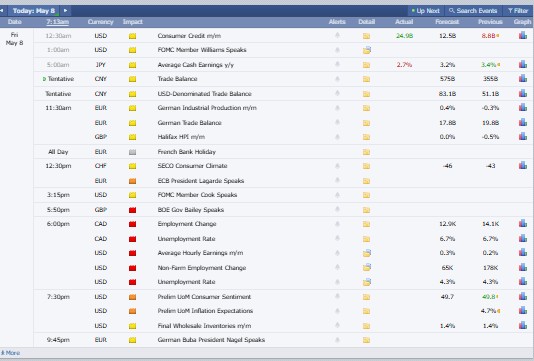Click the Actual column header
The height and width of the screenshot is (361, 534).
coord(404,22)
